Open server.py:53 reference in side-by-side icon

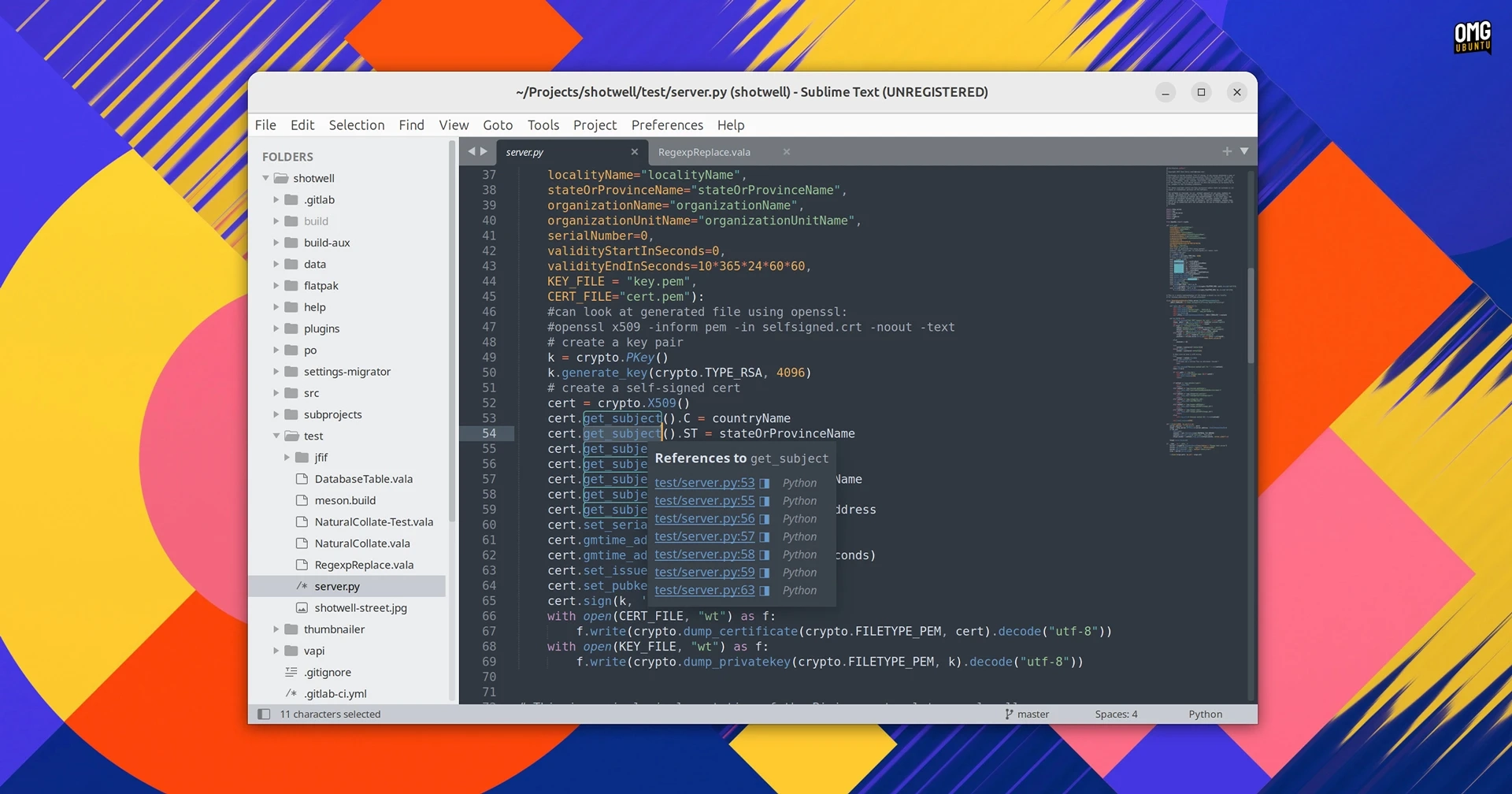click(764, 484)
